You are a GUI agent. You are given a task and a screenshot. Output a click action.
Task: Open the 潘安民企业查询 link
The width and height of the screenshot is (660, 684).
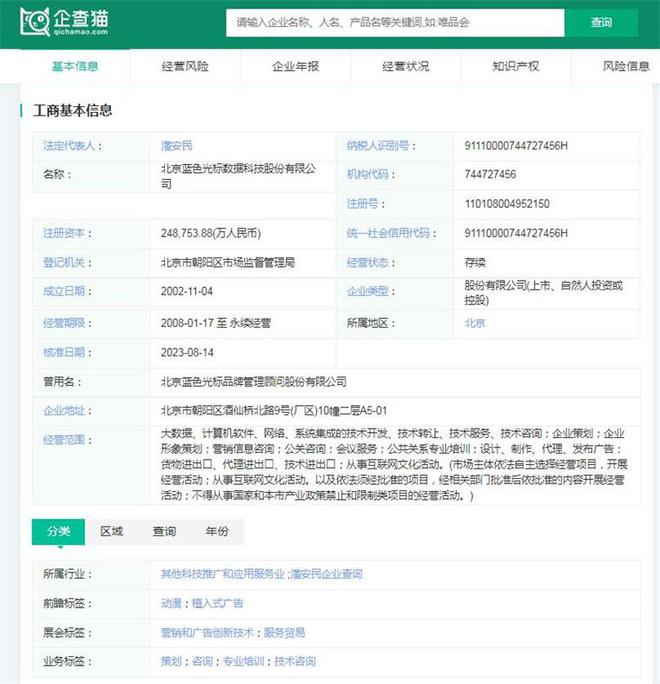point(327,574)
